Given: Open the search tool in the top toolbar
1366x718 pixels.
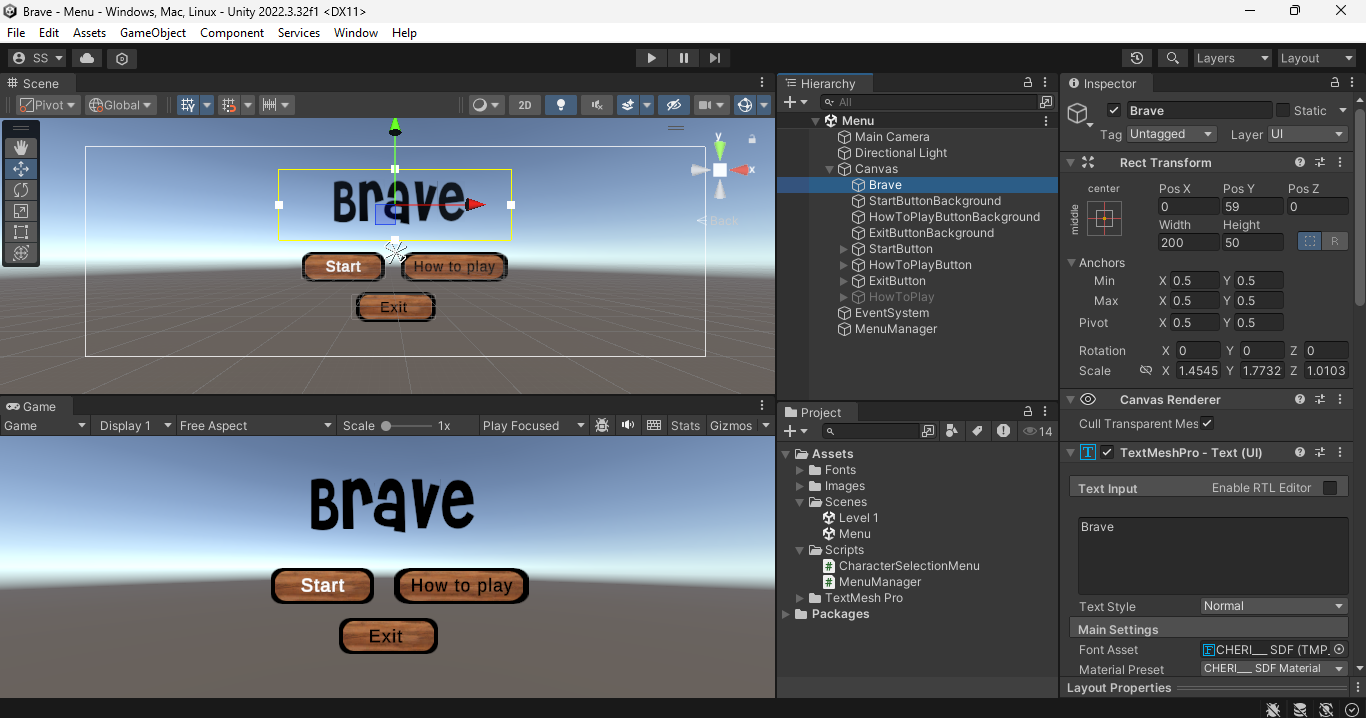Looking at the screenshot, I should [1172, 57].
